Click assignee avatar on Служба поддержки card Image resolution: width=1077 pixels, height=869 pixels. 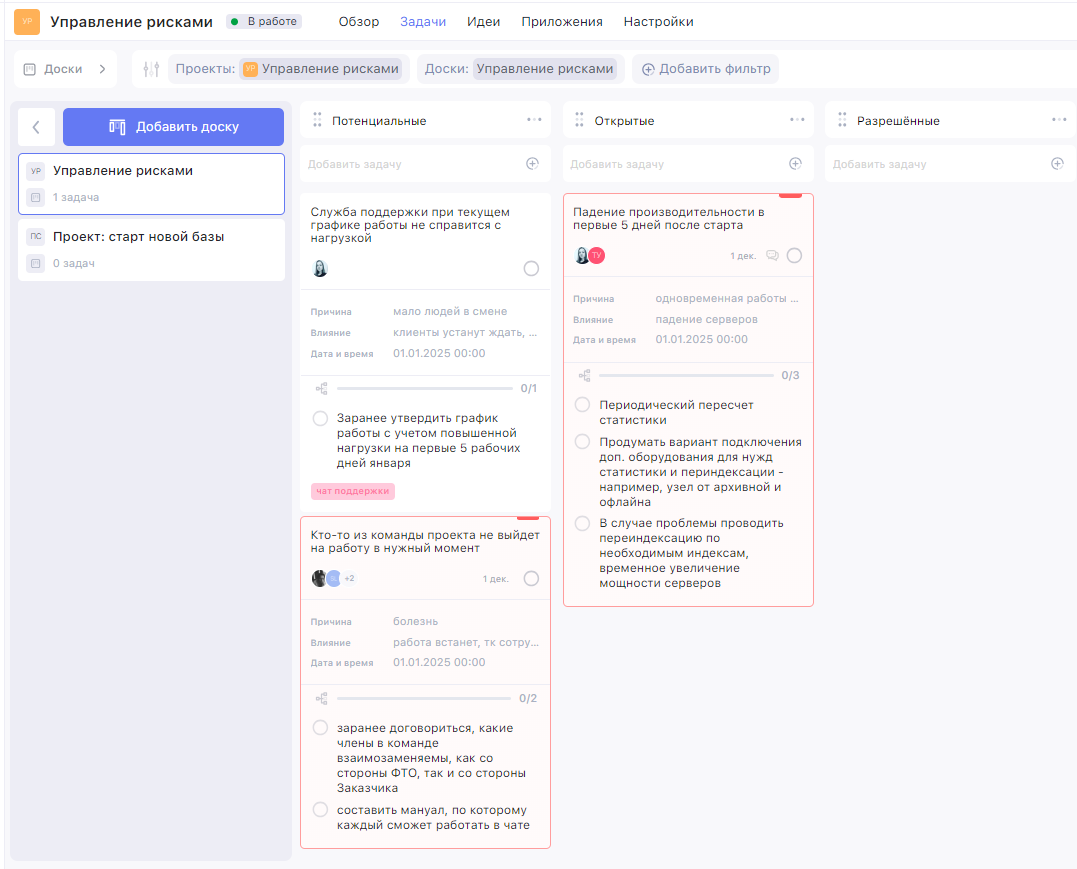[320, 269]
